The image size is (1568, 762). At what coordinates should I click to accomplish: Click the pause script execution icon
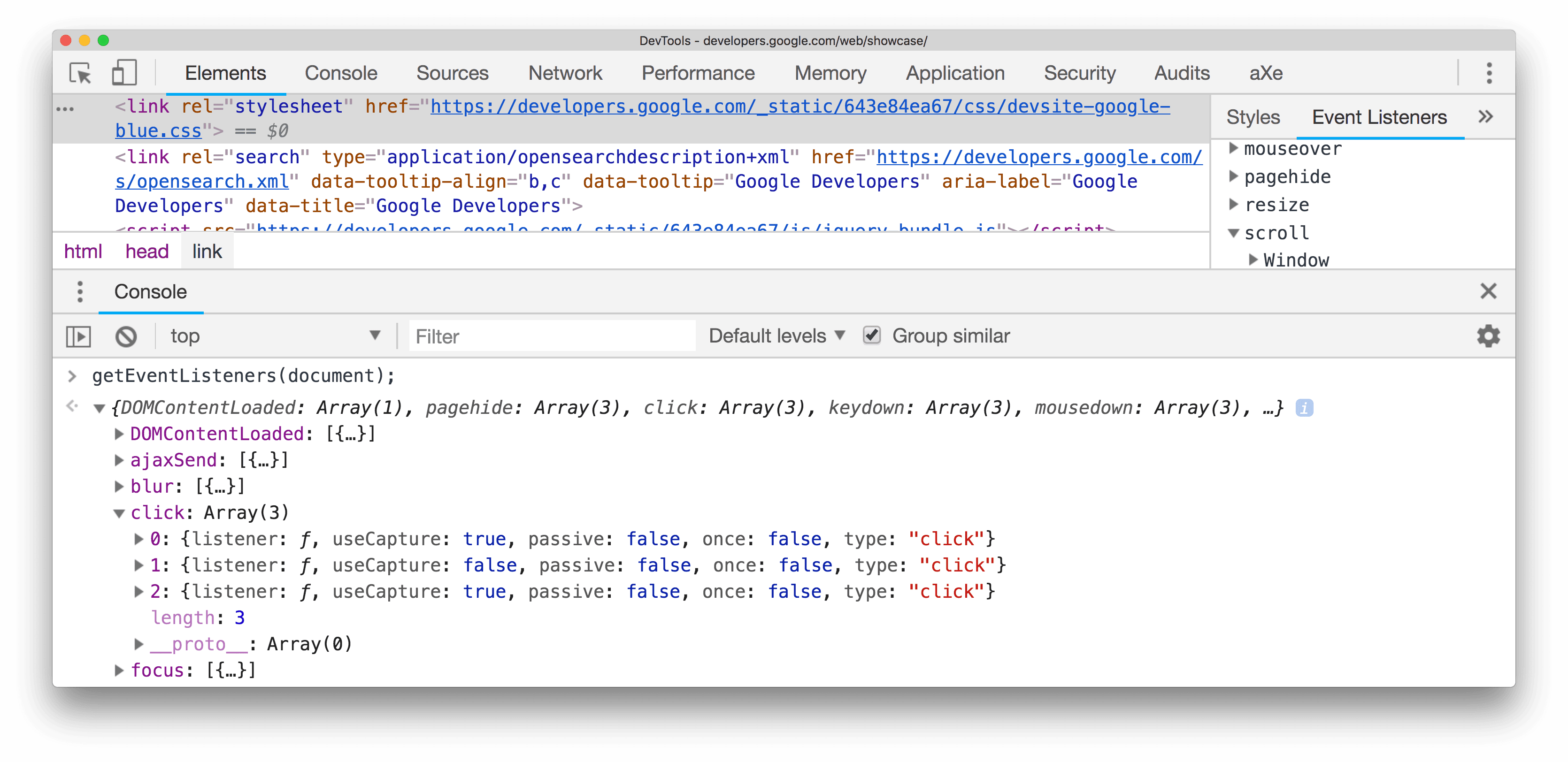(x=79, y=335)
